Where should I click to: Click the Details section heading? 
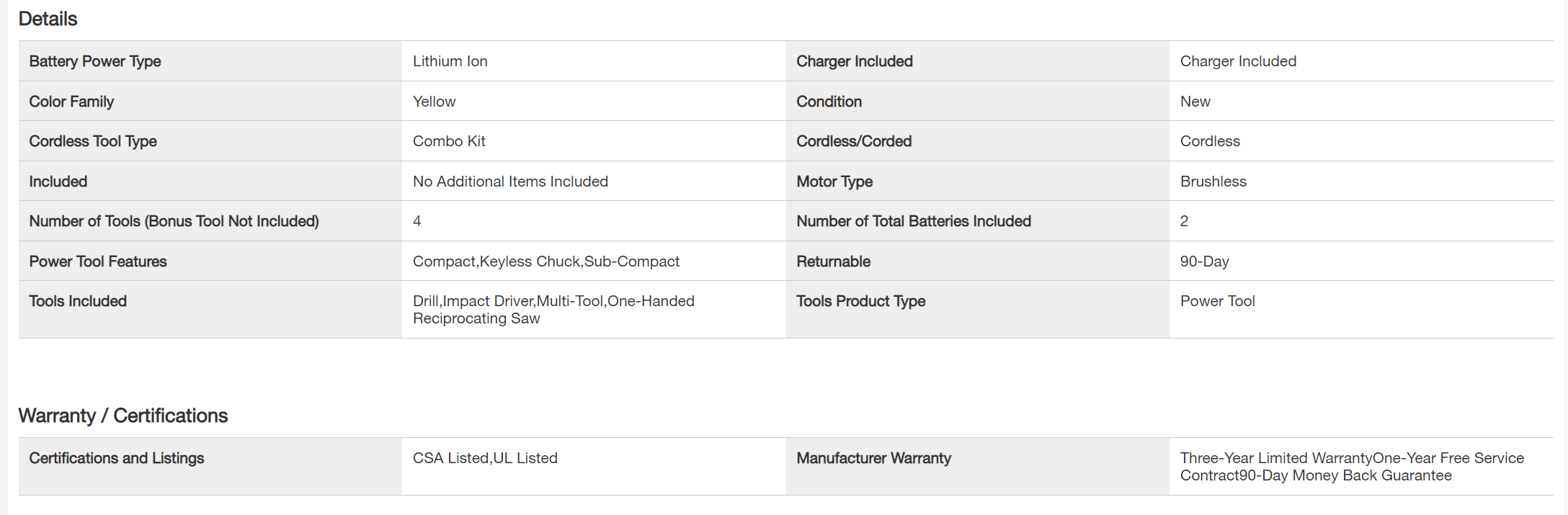tap(48, 19)
